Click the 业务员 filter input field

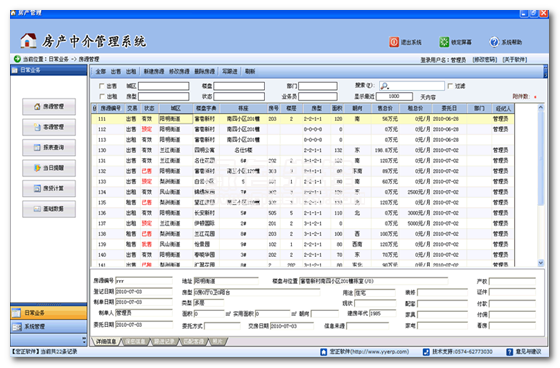coord(318,96)
